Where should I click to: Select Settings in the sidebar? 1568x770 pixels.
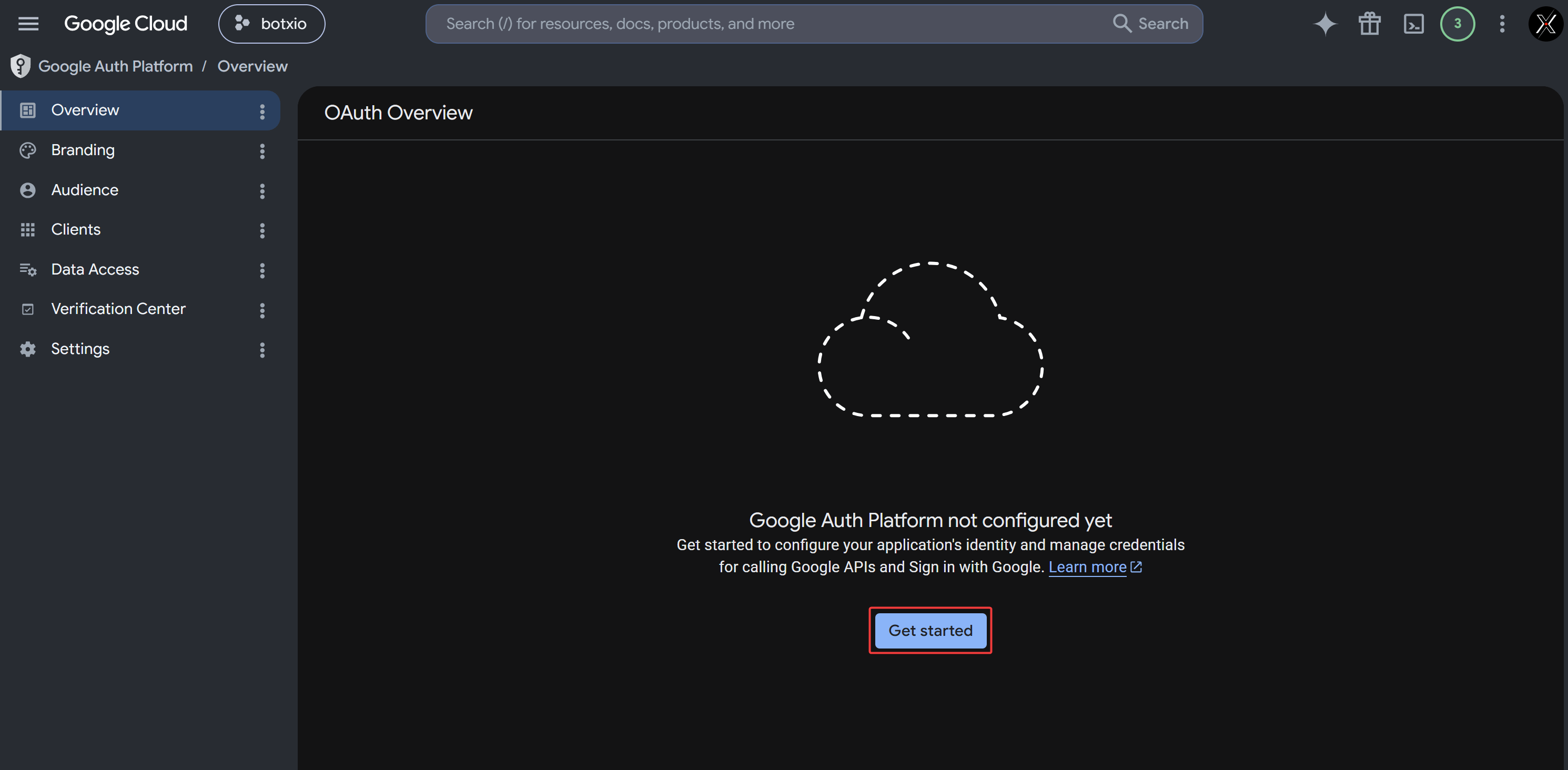tap(140, 349)
